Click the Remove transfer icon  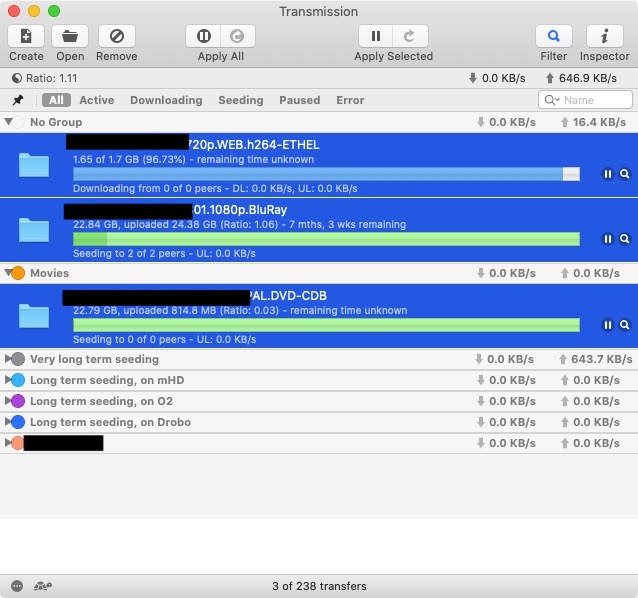[x=117, y=36]
